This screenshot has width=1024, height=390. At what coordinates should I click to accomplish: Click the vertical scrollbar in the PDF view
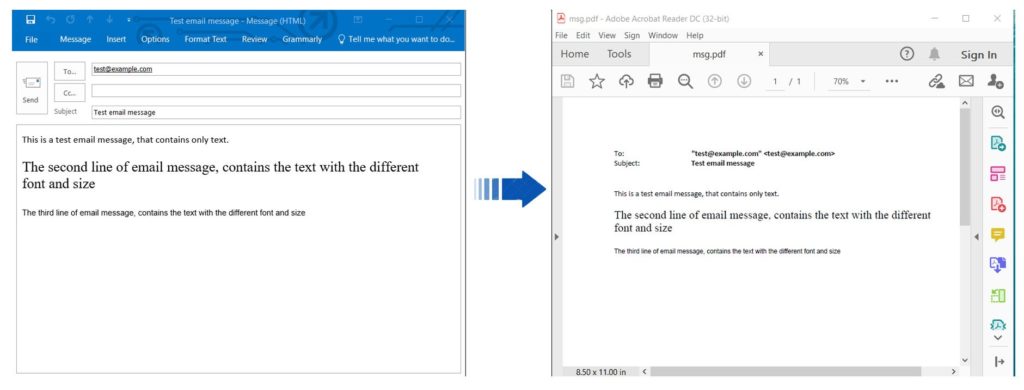[965, 167]
